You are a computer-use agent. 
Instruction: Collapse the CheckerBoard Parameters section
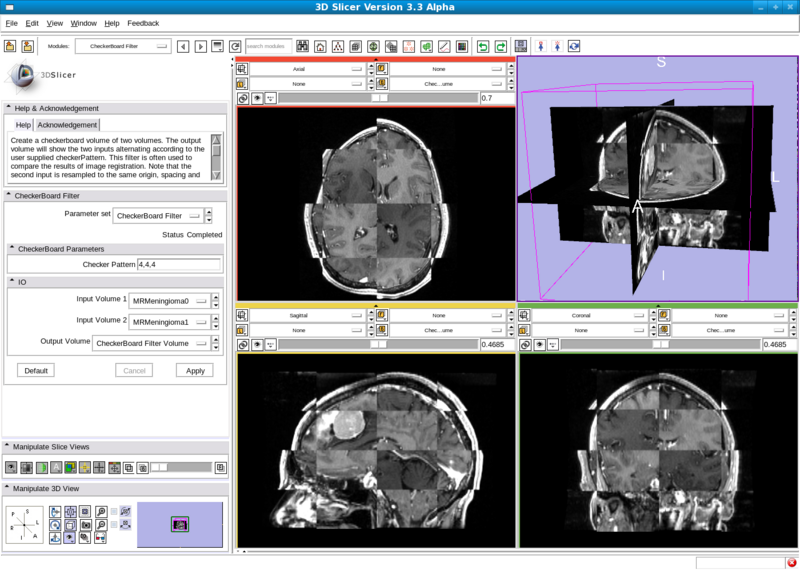click(12, 248)
